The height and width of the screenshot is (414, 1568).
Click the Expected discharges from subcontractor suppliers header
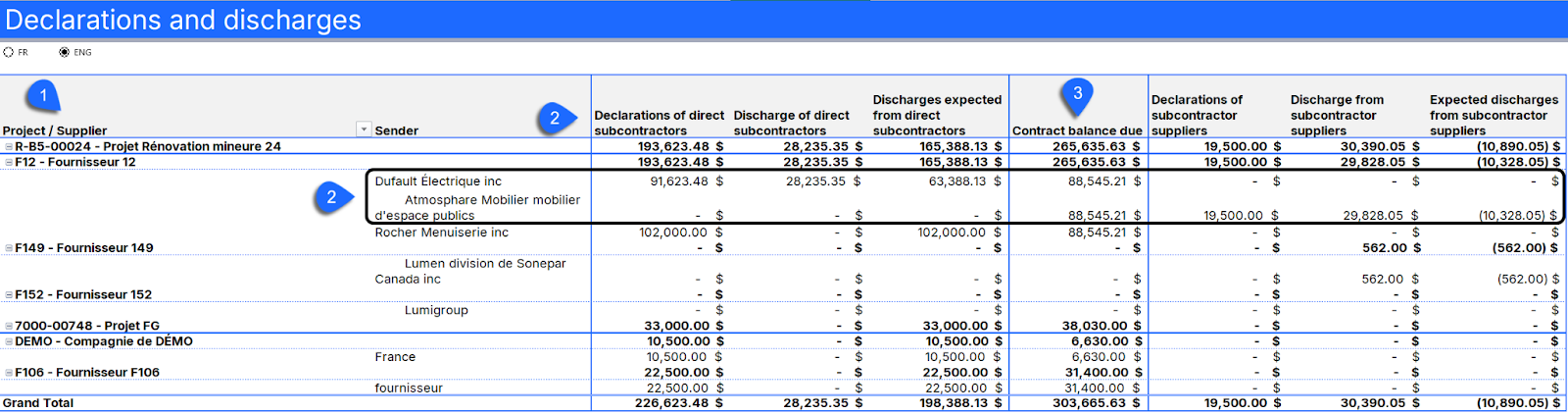click(x=1494, y=115)
